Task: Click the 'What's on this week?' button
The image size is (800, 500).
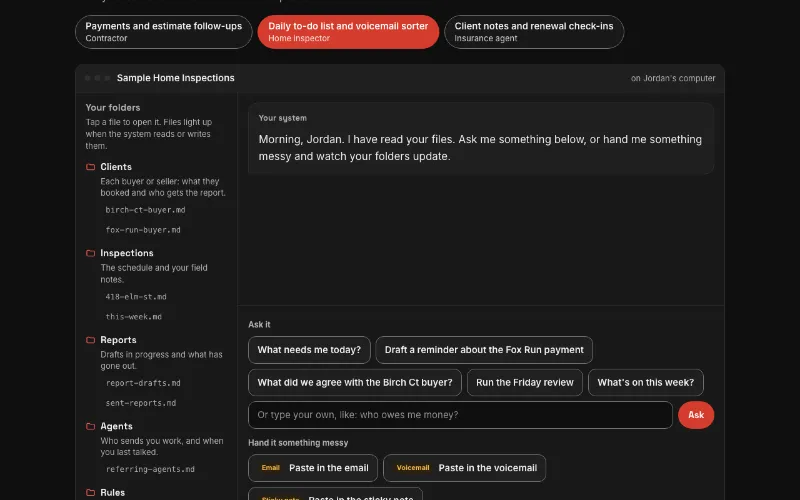Action: click(645, 383)
